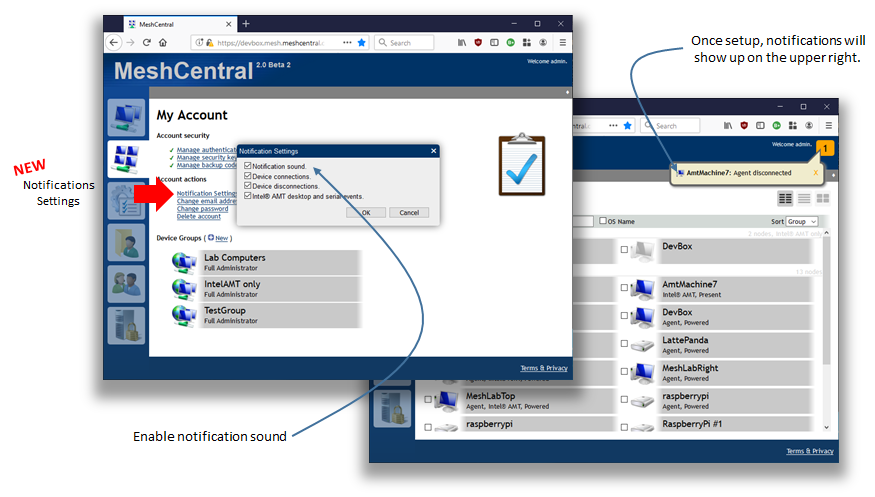This screenshot has height=497, width=875.
Task: Open TestGroup device group
Action: (x=280, y=315)
